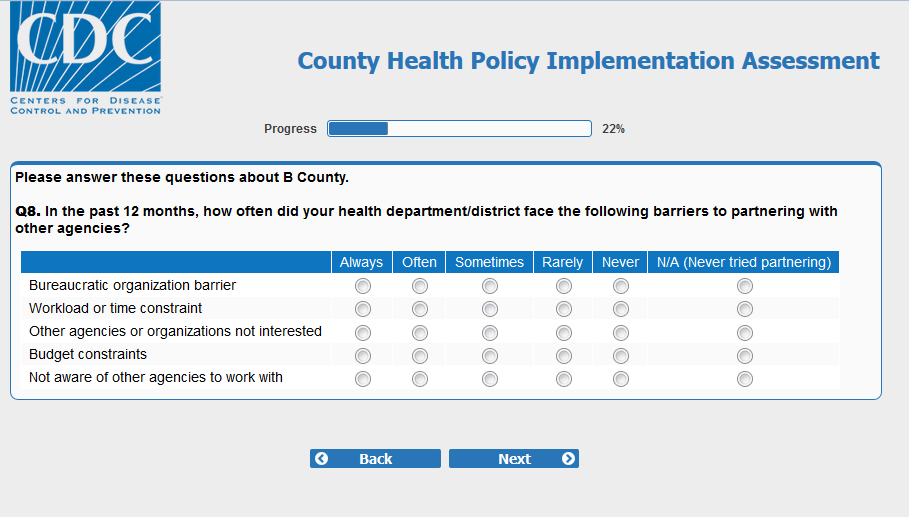Pick Never for Workload or time constraint
This screenshot has width=909, height=517.
(621, 309)
